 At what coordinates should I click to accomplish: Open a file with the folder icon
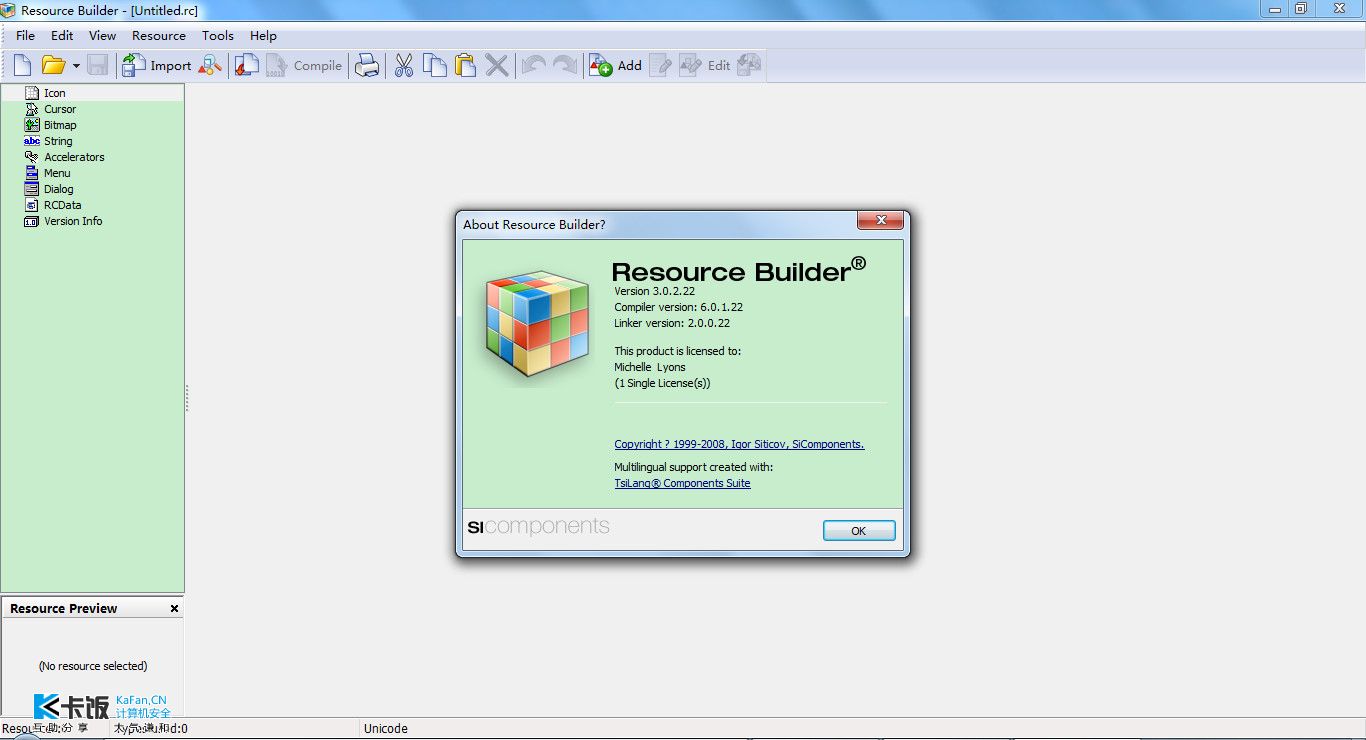tap(53, 66)
